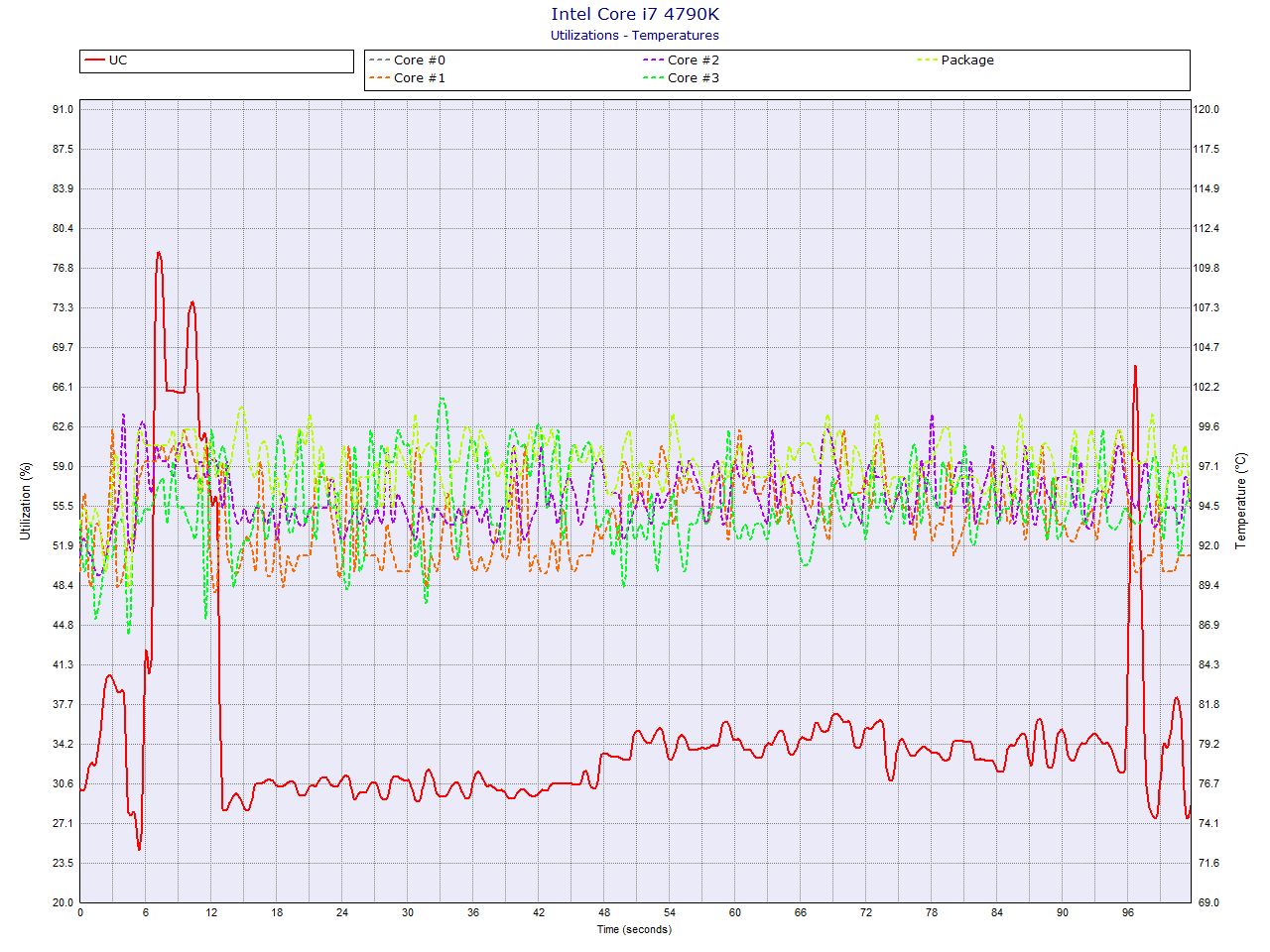Click the yellow Package legend line sample
This screenshot has height=952, width=1270.
[x=928, y=60]
